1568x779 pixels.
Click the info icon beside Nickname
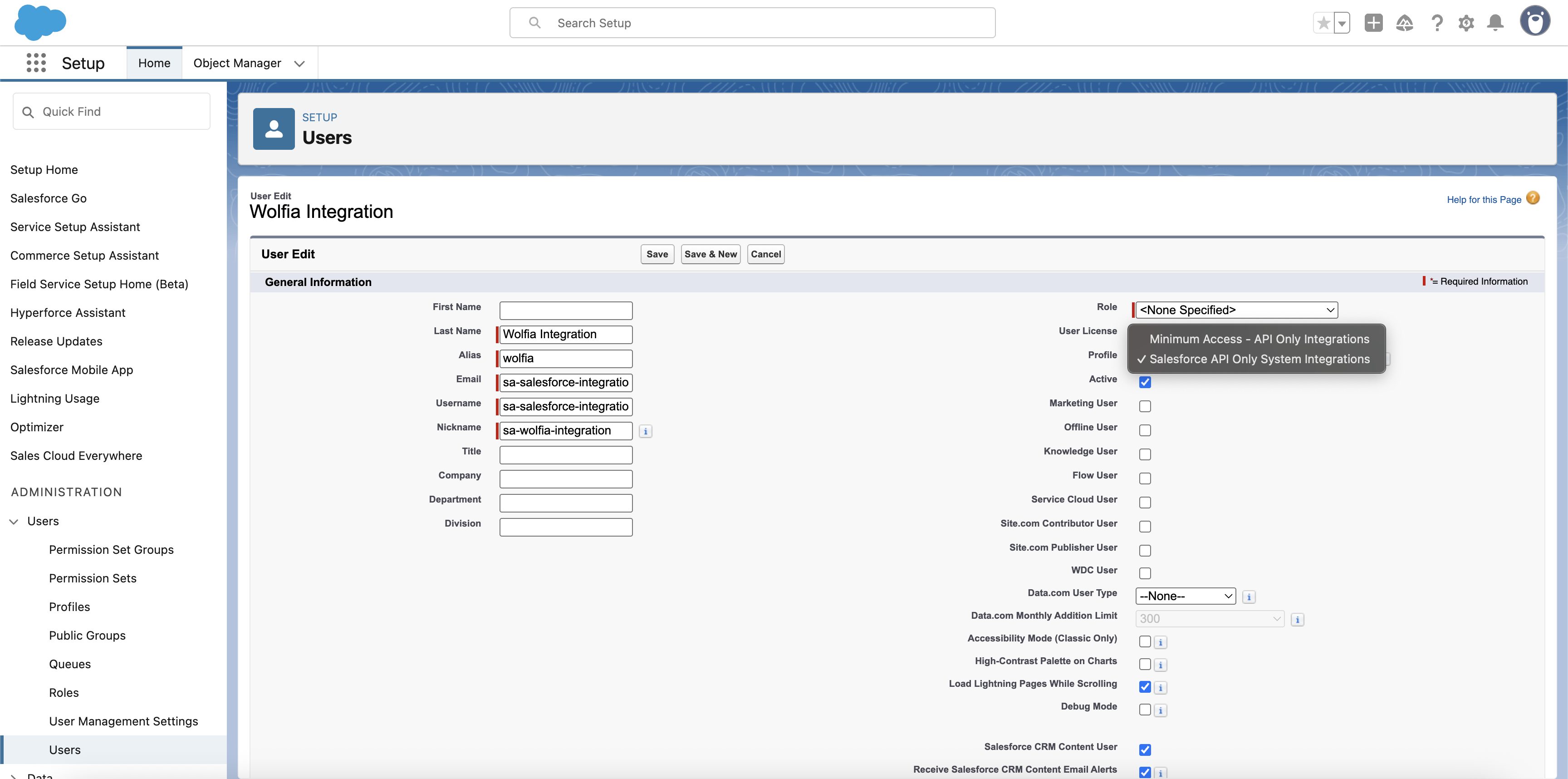tap(645, 431)
